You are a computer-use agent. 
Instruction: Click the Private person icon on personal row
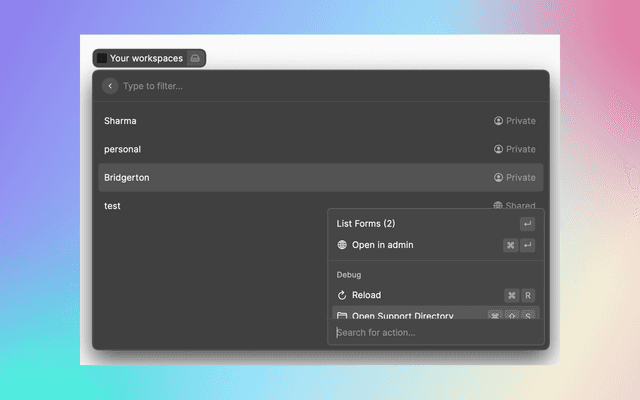(498, 149)
